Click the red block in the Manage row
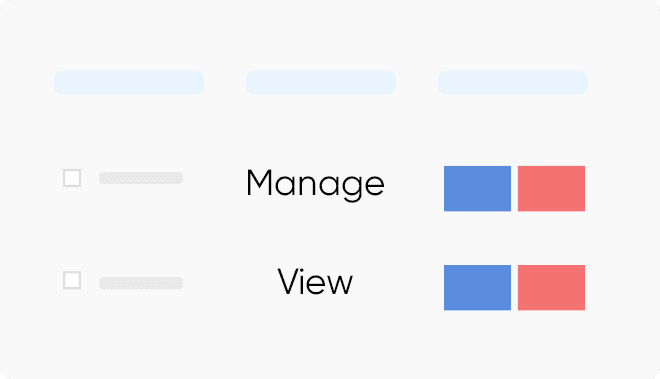 [x=551, y=189]
